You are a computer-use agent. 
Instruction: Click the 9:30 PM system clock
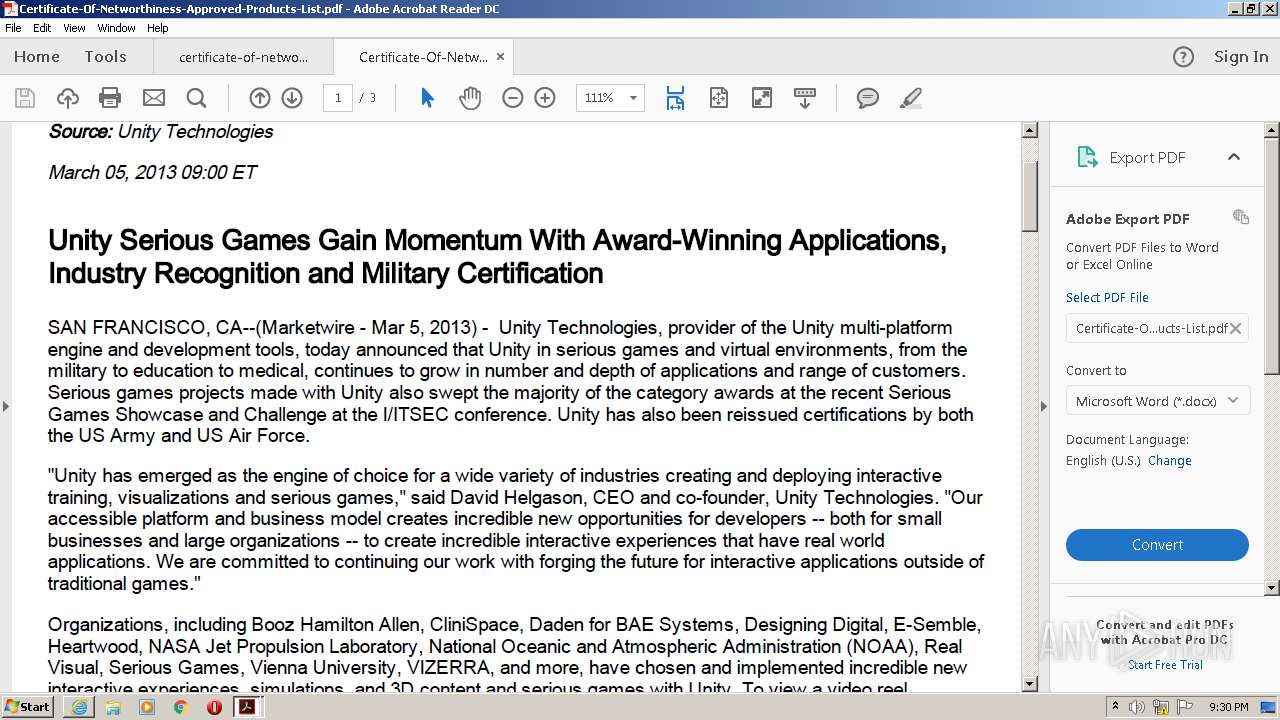click(x=1228, y=707)
